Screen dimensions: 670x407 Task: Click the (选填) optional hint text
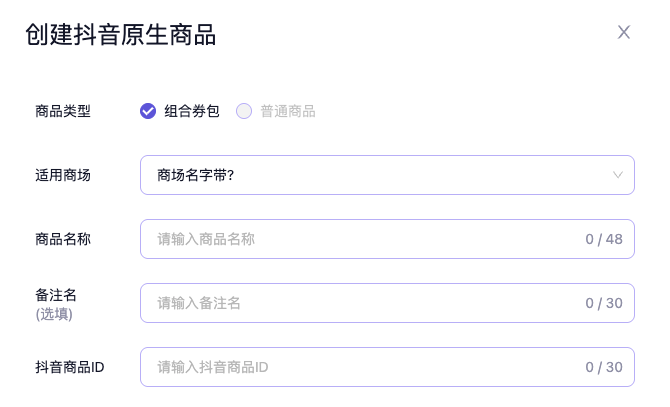(54, 313)
